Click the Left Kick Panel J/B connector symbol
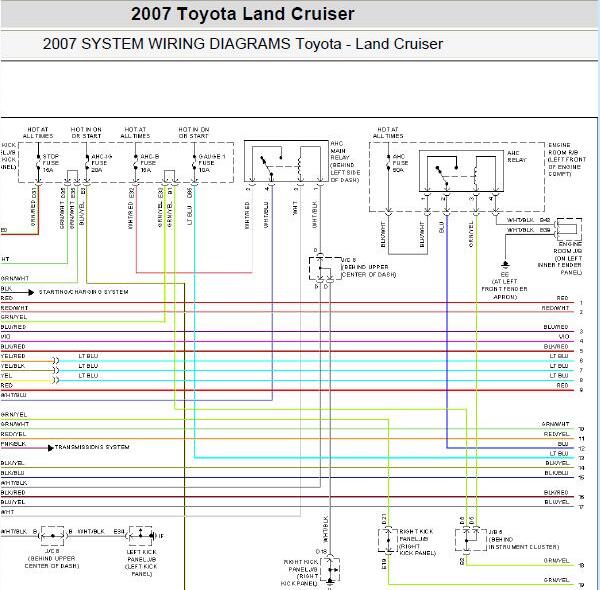This screenshot has width=600, height=590. [x=140, y=536]
